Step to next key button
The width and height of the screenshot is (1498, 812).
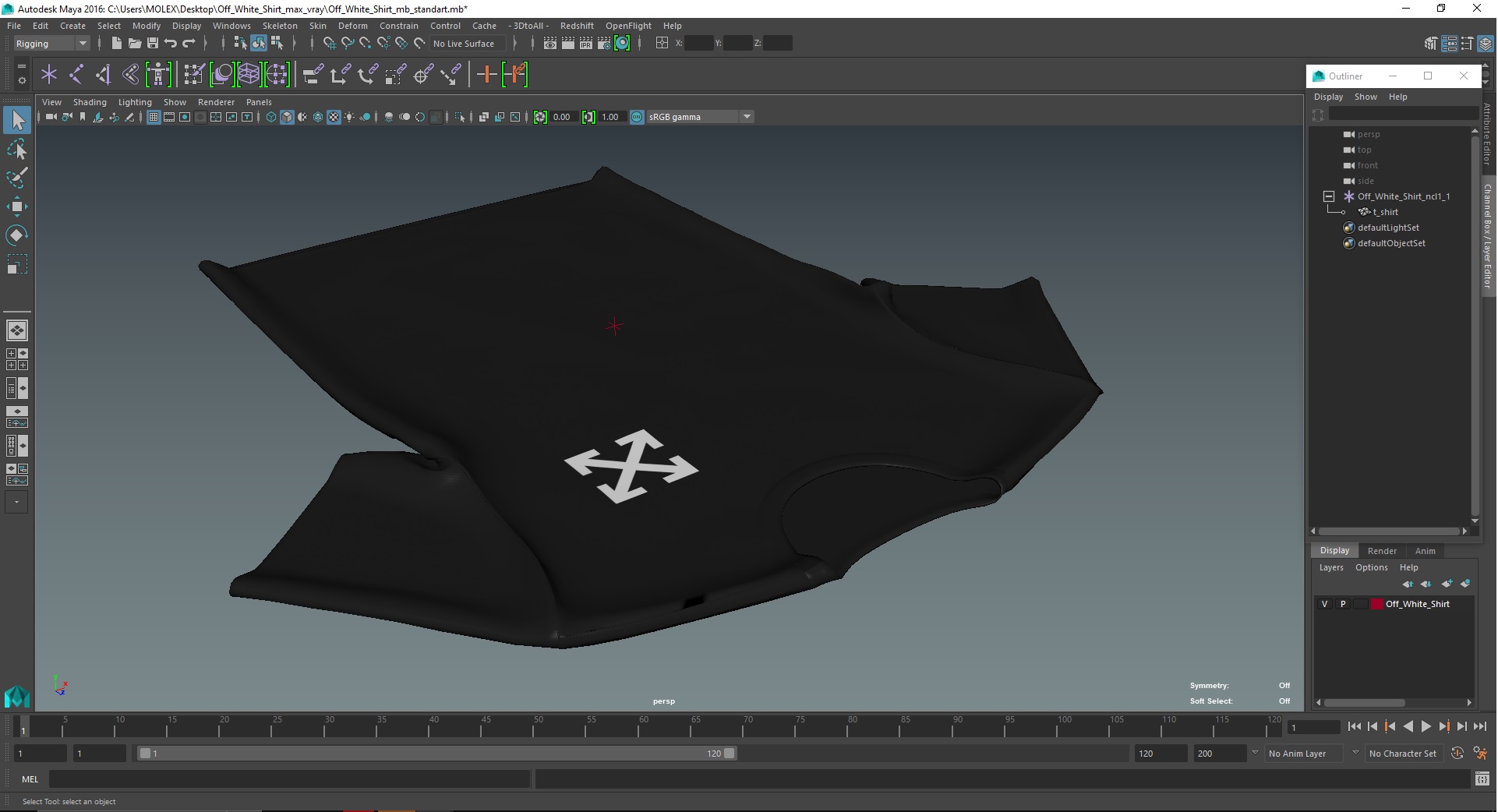(x=1443, y=726)
